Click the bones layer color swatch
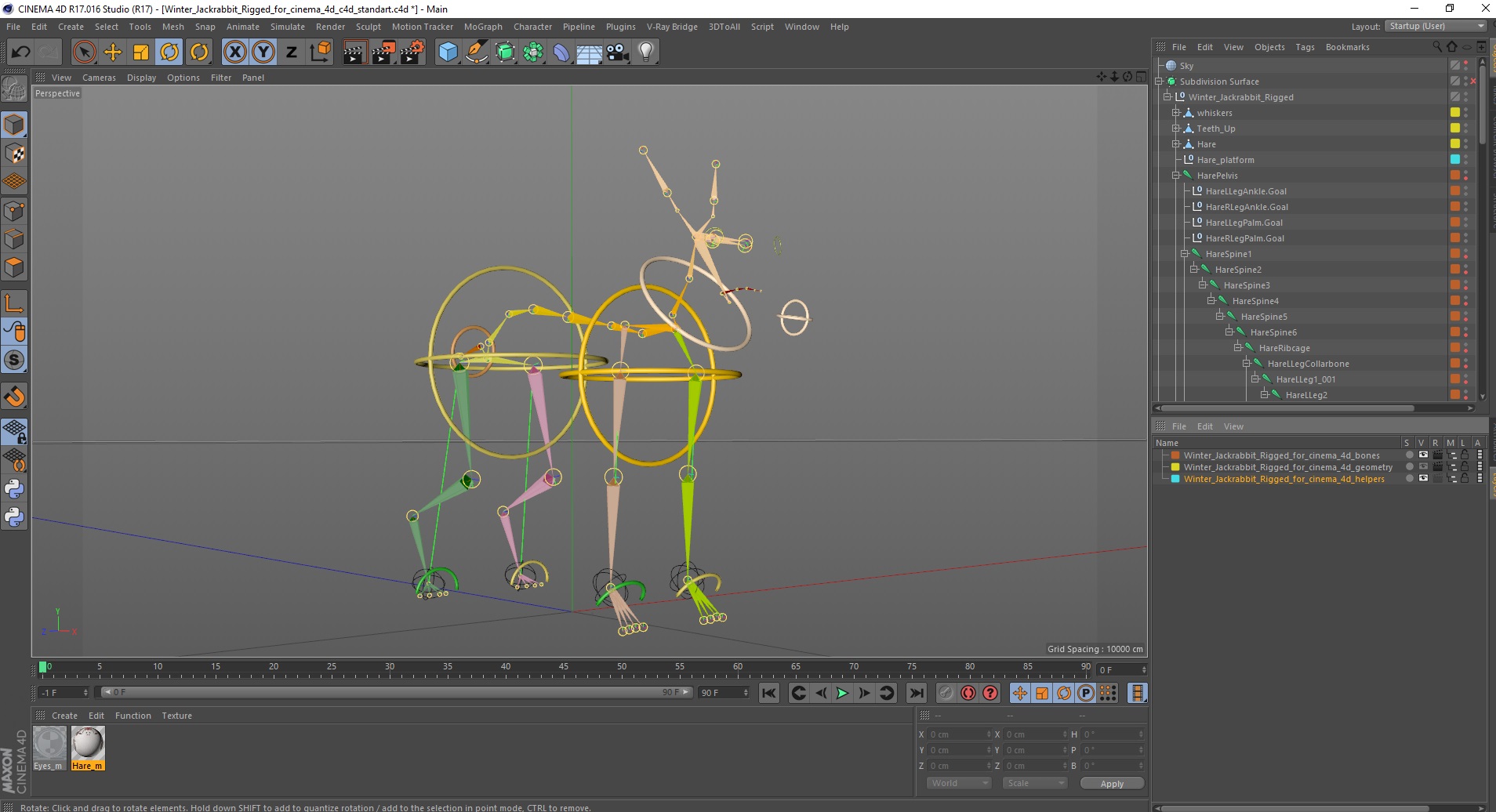This screenshot has height=812, width=1496. point(1175,455)
